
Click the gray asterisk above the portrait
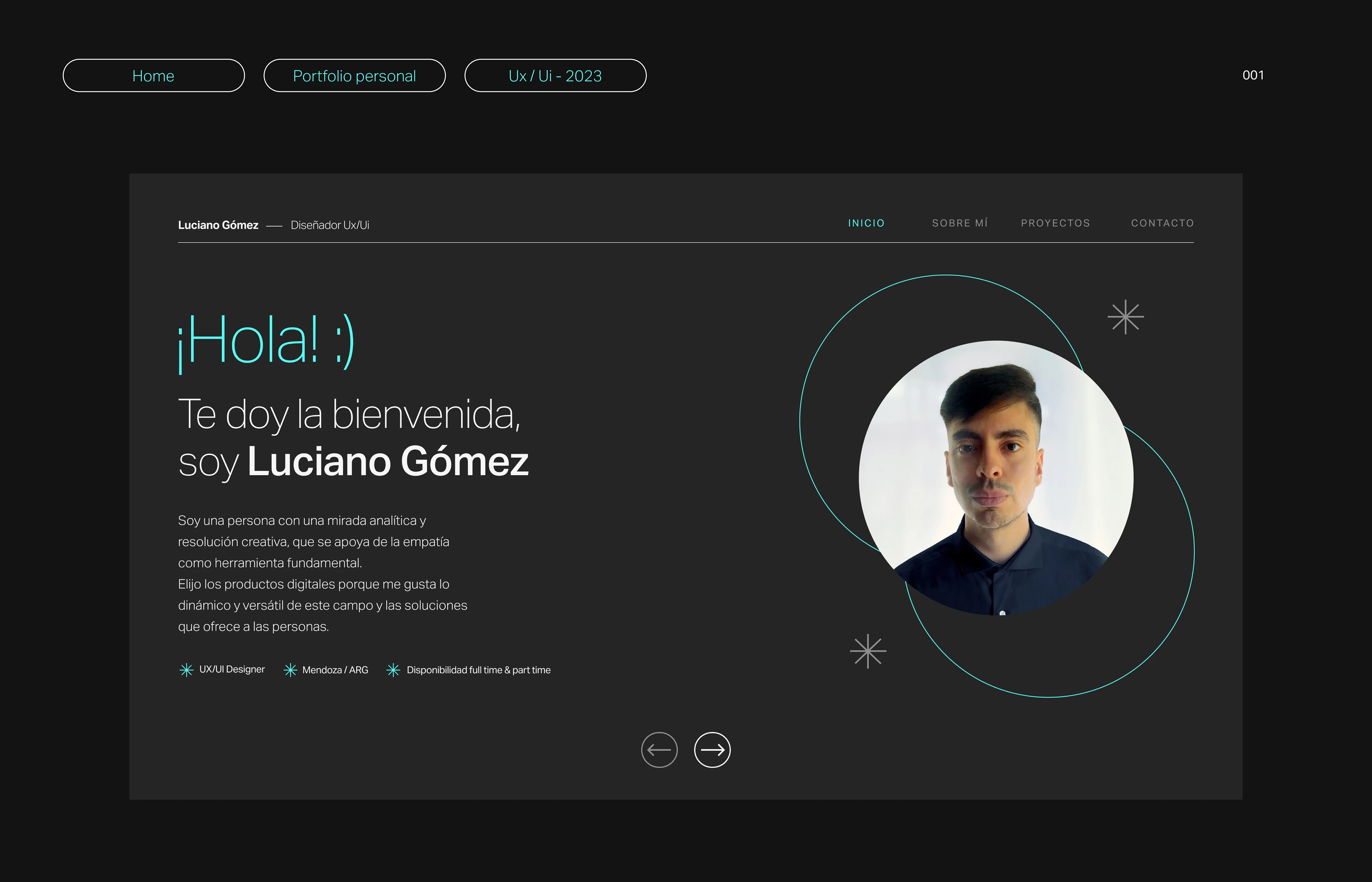coord(1126,317)
